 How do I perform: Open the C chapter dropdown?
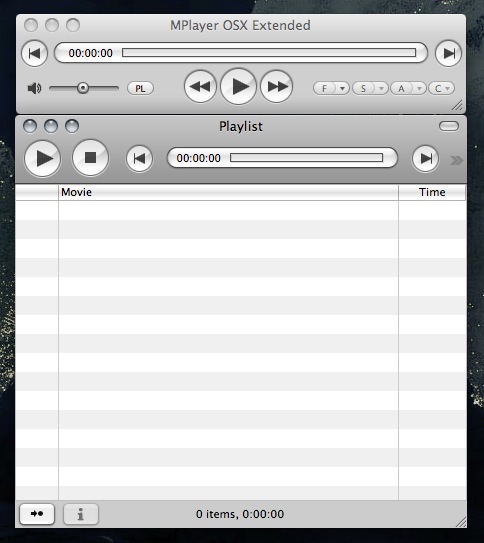tap(441, 88)
